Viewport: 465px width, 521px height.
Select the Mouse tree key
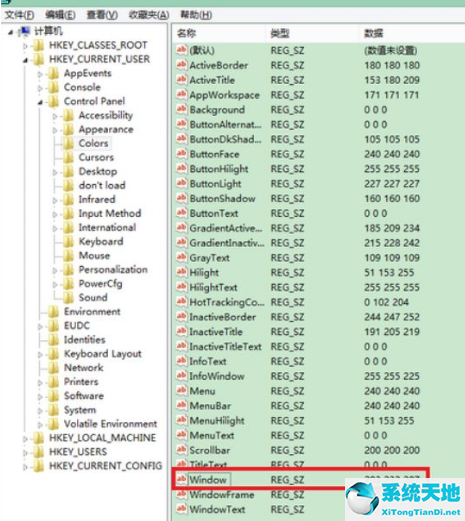click(94, 256)
